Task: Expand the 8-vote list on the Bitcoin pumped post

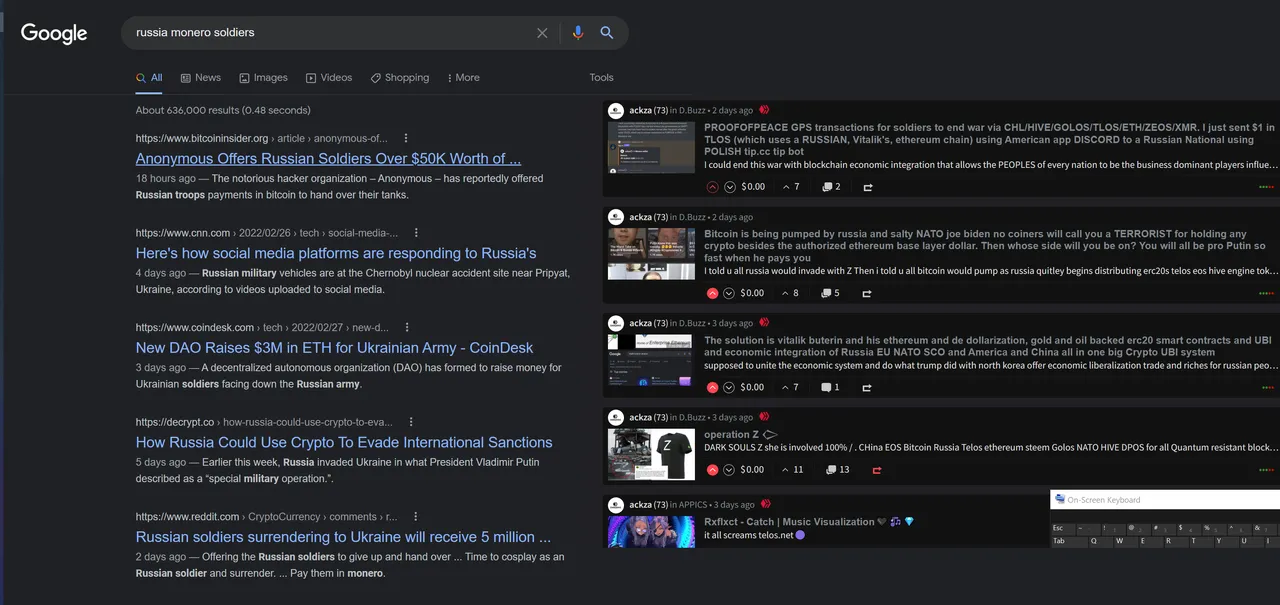Action: pos(791,293)
